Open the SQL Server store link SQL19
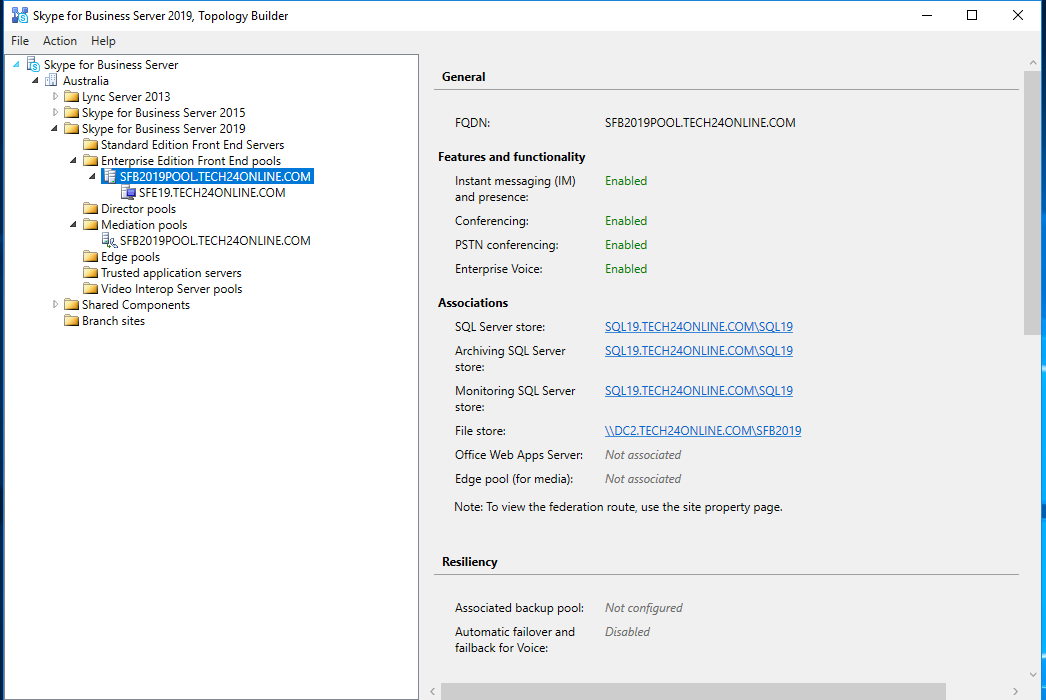This screenshot has width=1046, height=700. (x=698, y=326)
